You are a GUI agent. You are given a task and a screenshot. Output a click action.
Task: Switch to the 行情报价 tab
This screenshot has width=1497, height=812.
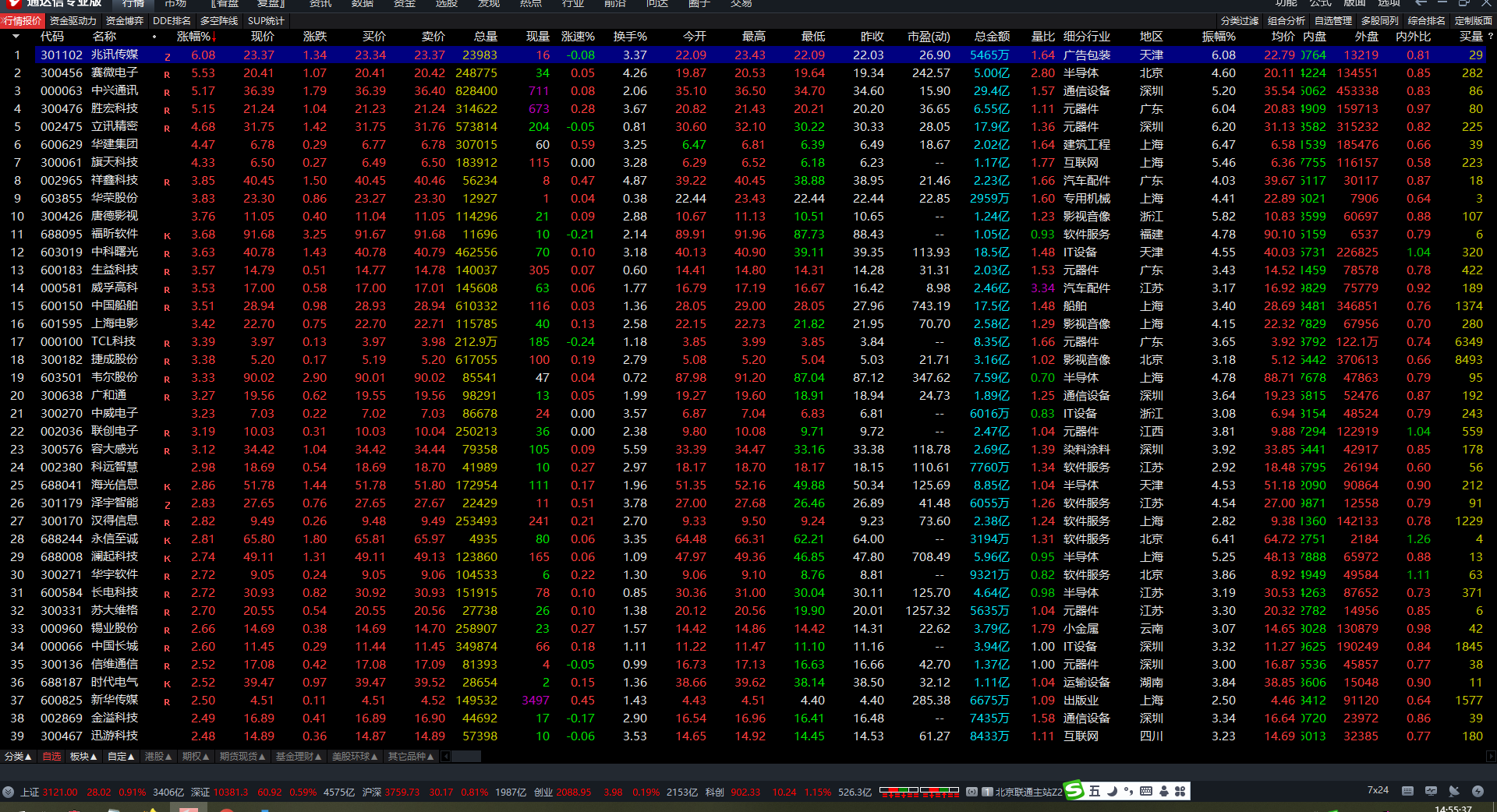pos(22,21)
